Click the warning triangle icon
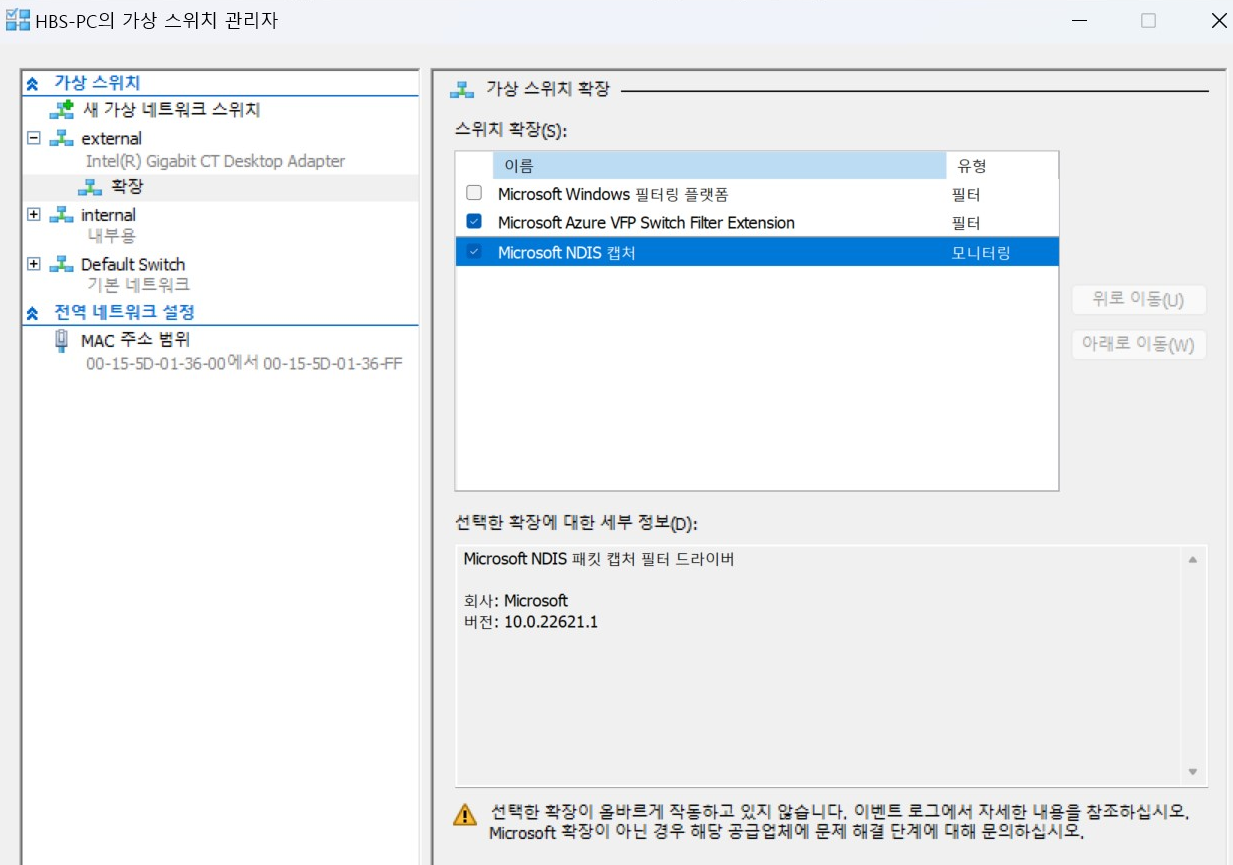This screenshot has width=1233, height=865. pos(465,814)
